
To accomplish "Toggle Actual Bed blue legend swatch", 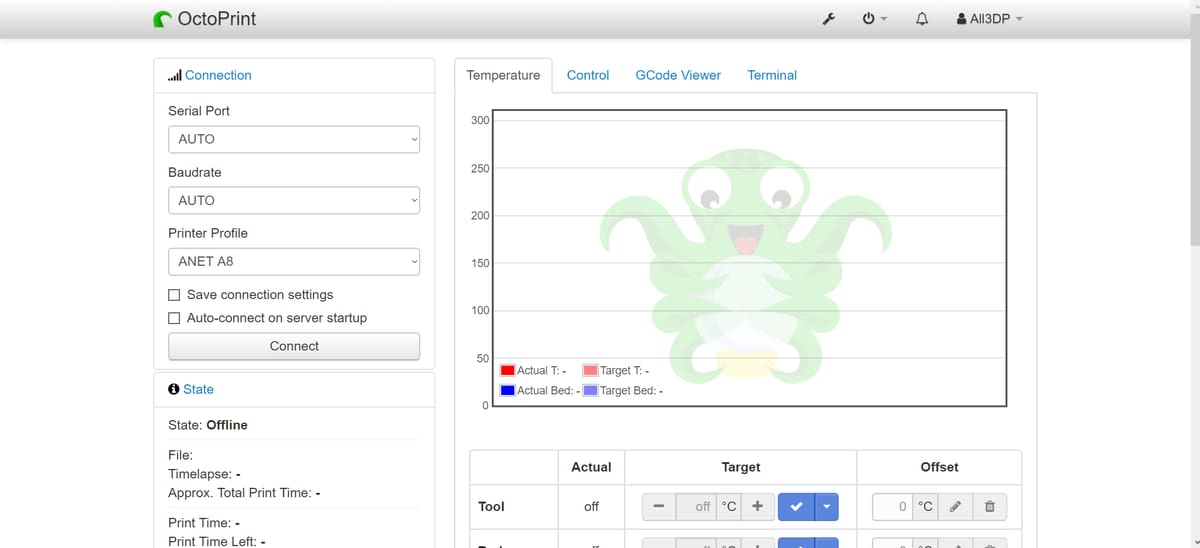I will (x=507, y=390).
